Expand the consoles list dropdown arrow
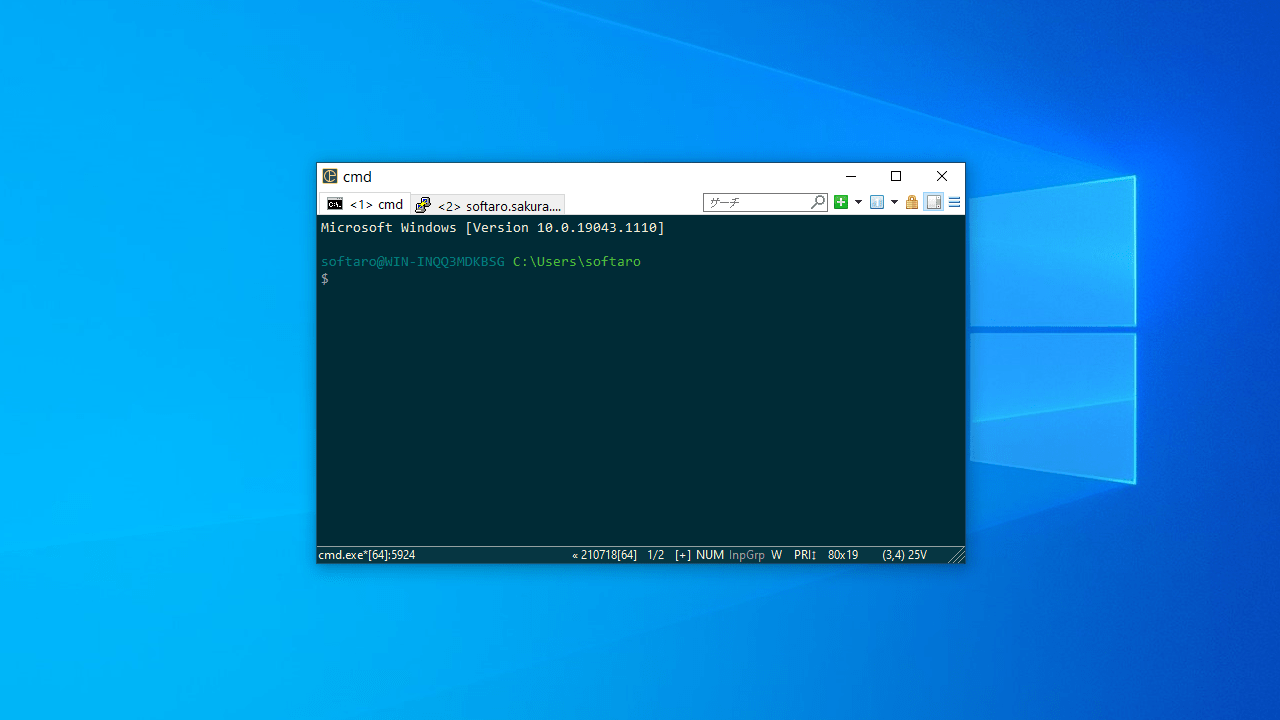Screen dimensions: 1280x720 [894, 203]
